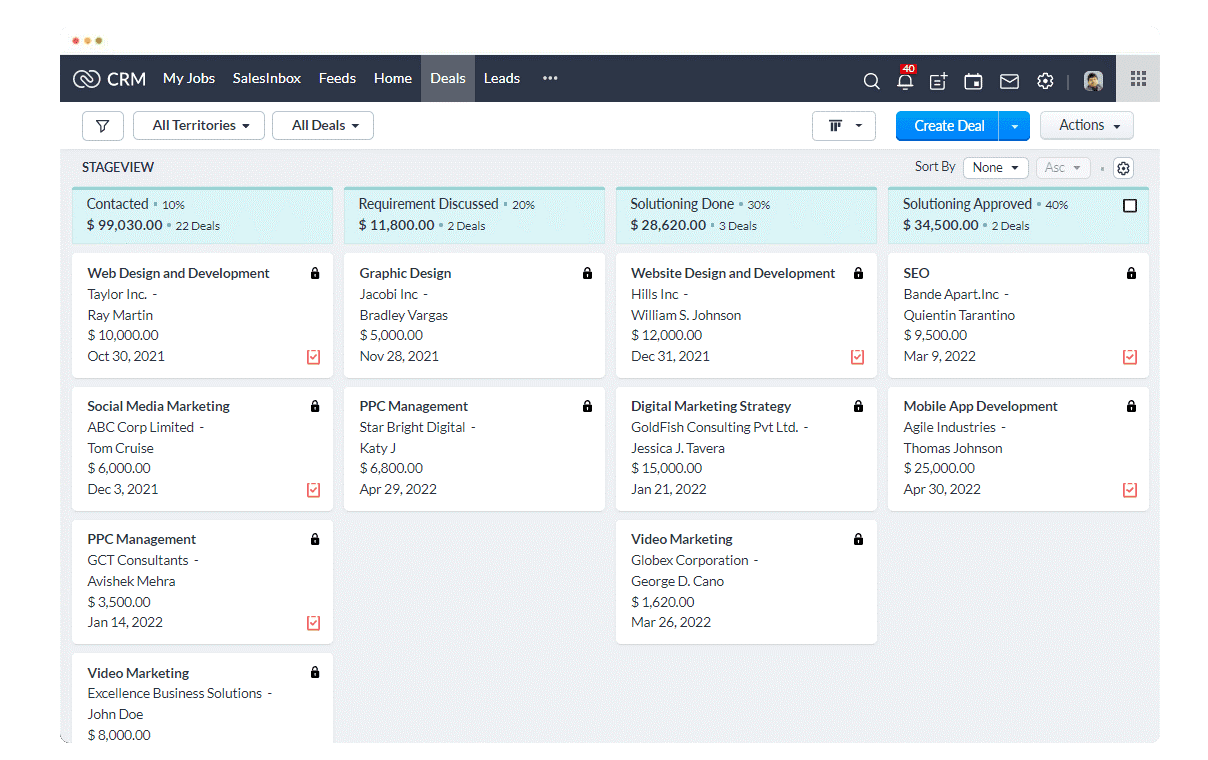This screenshot has height=760, width=1208.
Task: Expand the All Territories dropdown
Action: pos(198,126)
